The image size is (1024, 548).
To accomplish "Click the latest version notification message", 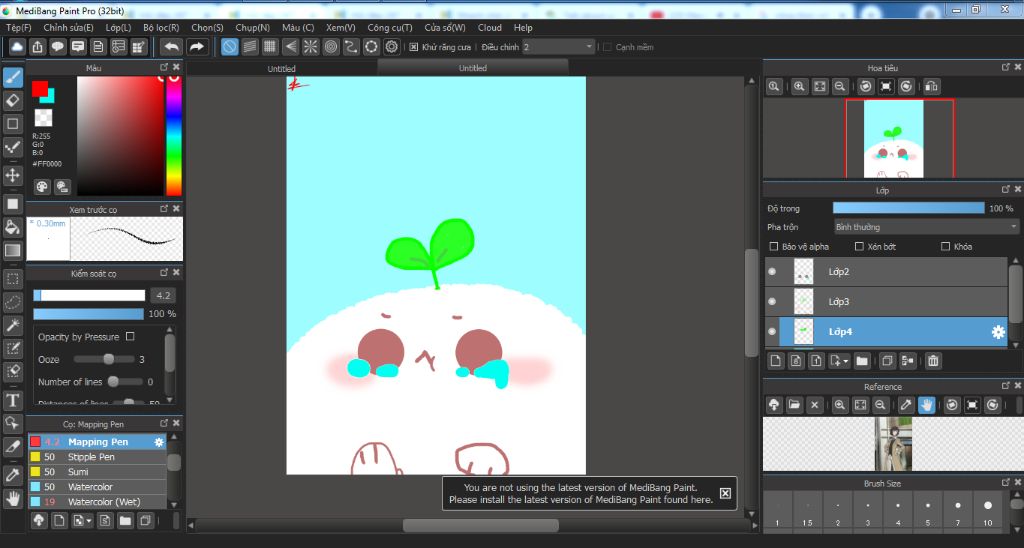I will (x=581, y=493).
